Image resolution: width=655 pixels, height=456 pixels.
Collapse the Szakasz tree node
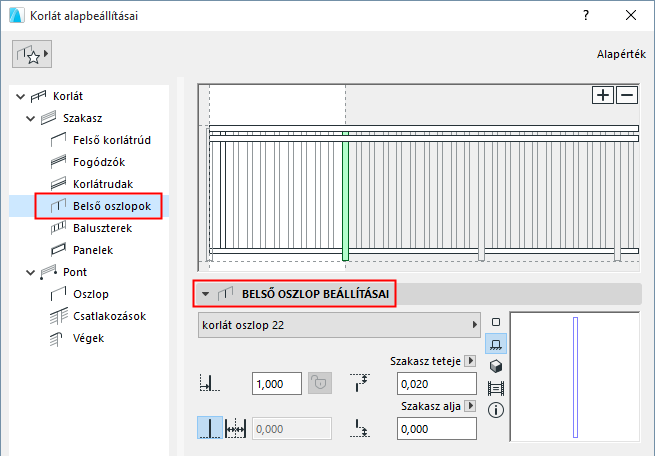tap(30, 119)
